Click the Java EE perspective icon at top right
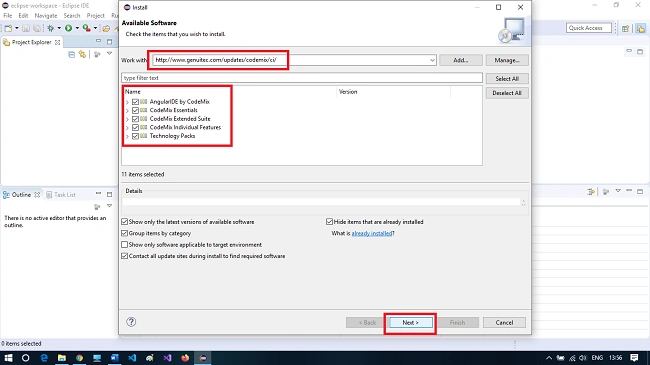This screenshot has width=650, height=365. [x=641, y=28]
